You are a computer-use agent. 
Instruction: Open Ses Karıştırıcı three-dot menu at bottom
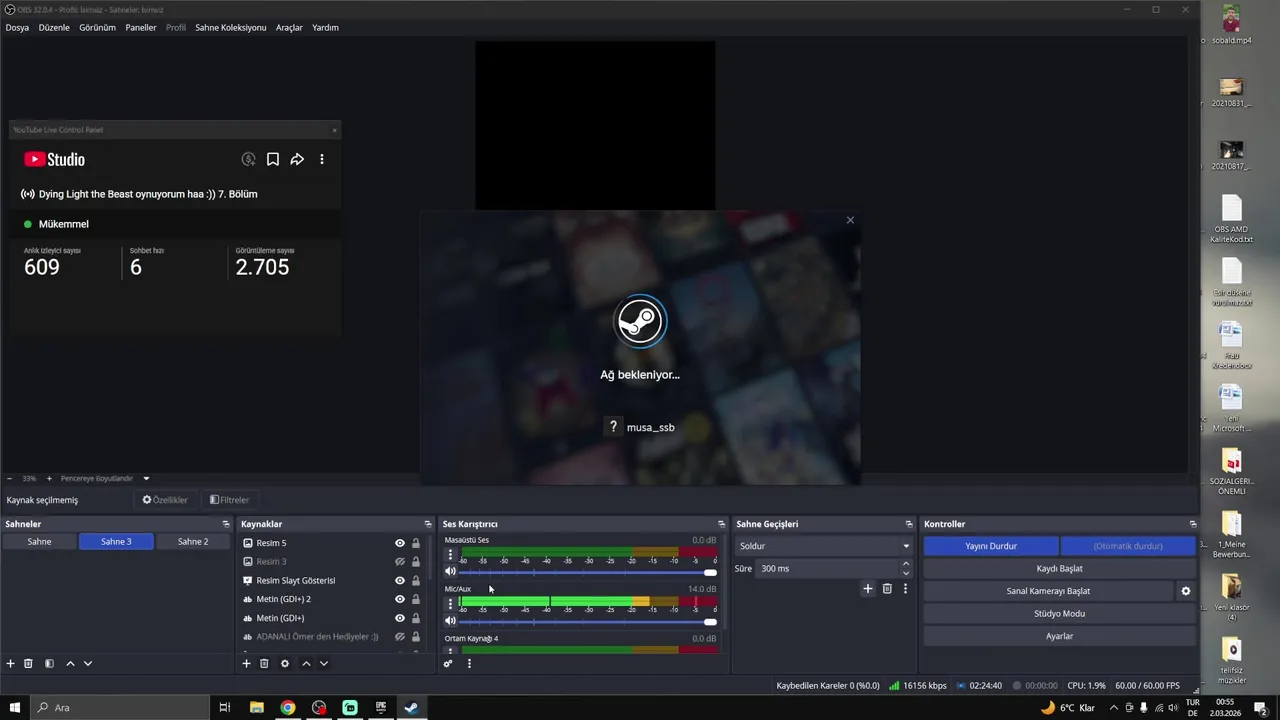pyautogui.click(x=469, y=663)
